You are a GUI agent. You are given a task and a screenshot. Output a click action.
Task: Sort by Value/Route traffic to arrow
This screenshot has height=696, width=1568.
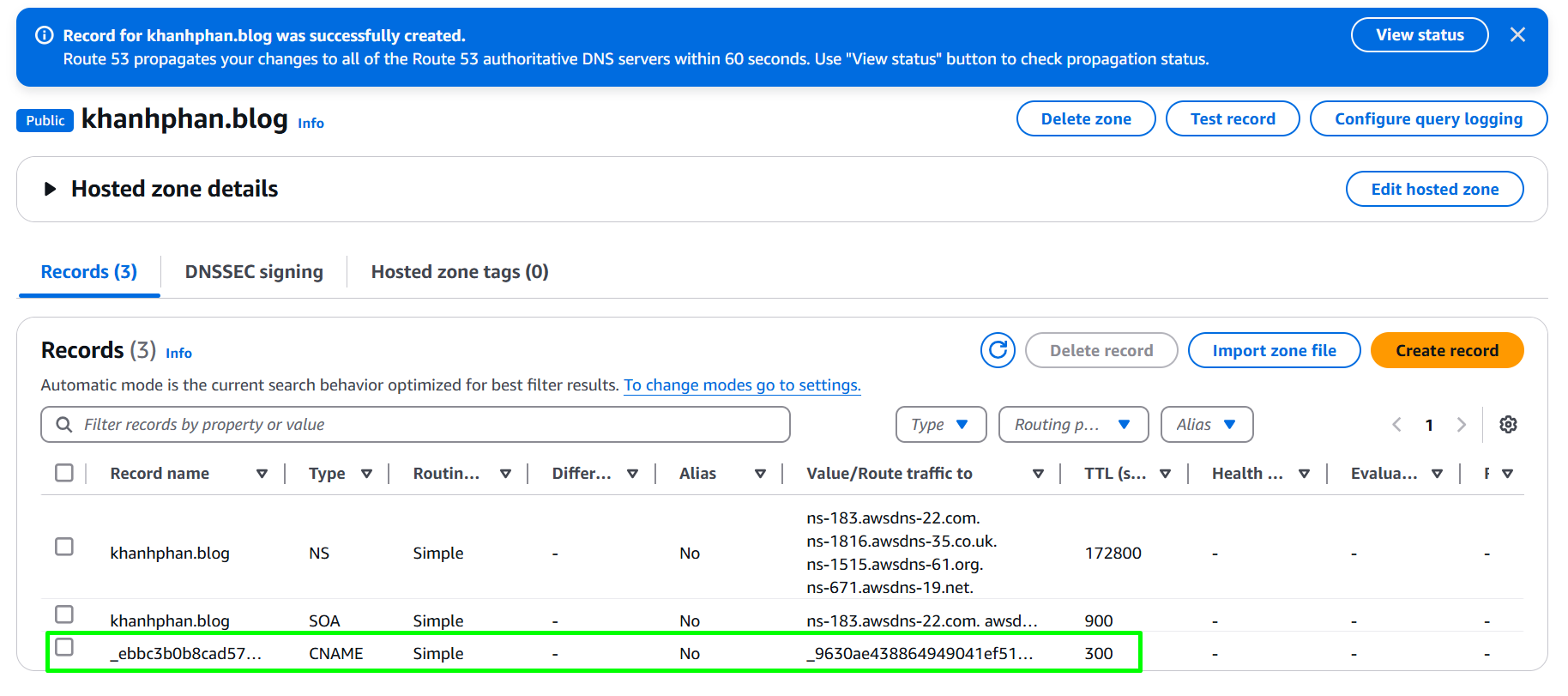pos(1038,474)
